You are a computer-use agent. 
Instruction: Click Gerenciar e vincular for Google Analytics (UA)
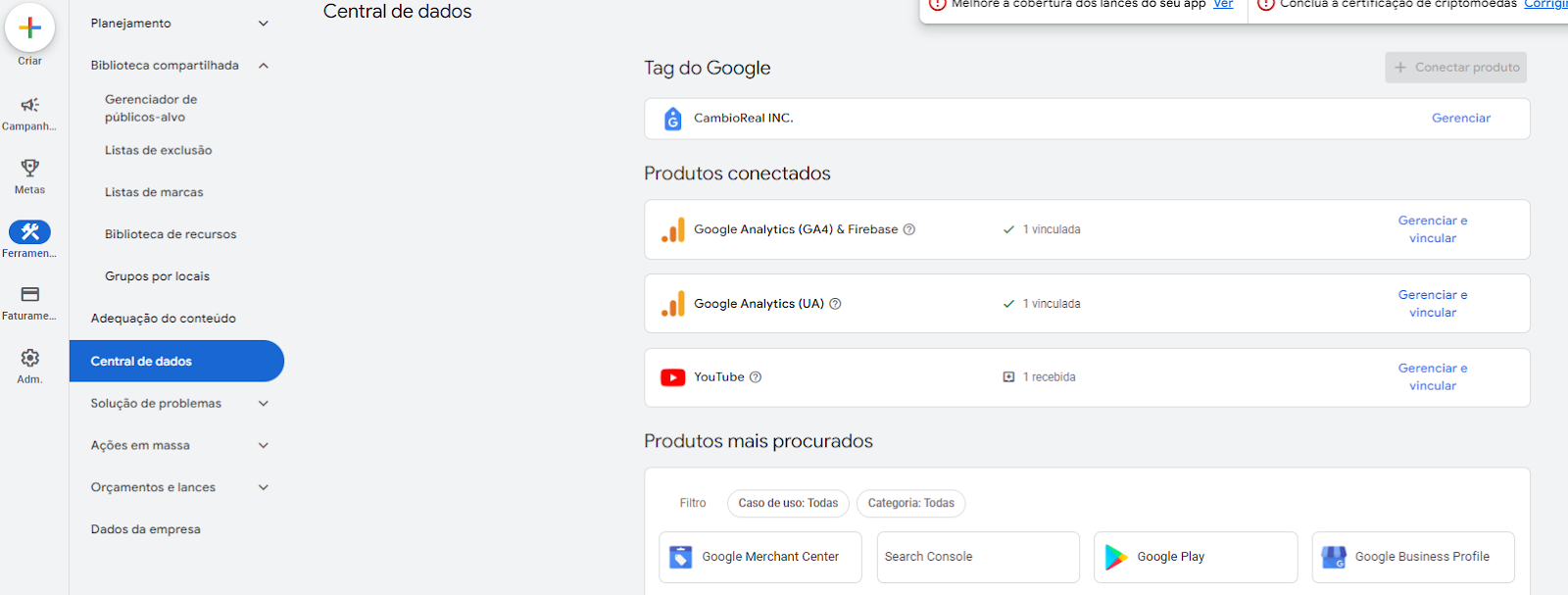click(x=1433, y=304)
